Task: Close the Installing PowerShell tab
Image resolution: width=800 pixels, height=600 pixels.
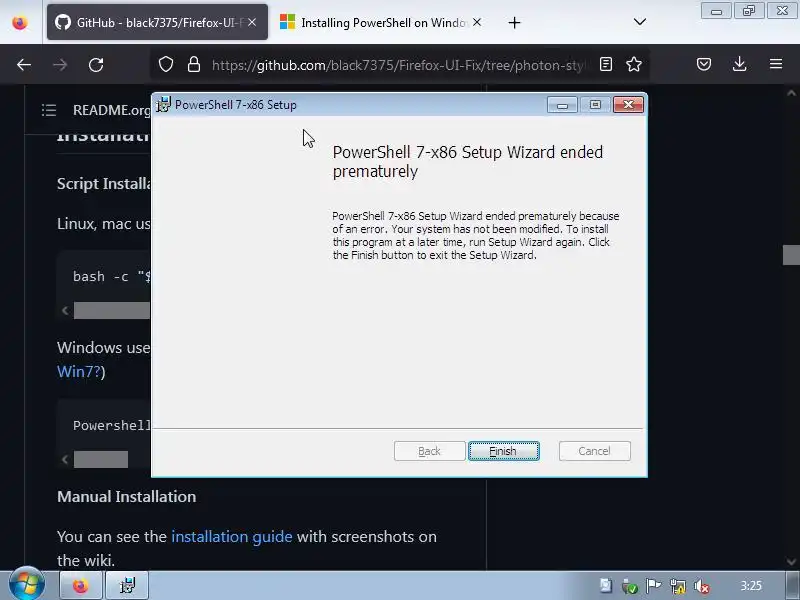Action: pos(477,22)
